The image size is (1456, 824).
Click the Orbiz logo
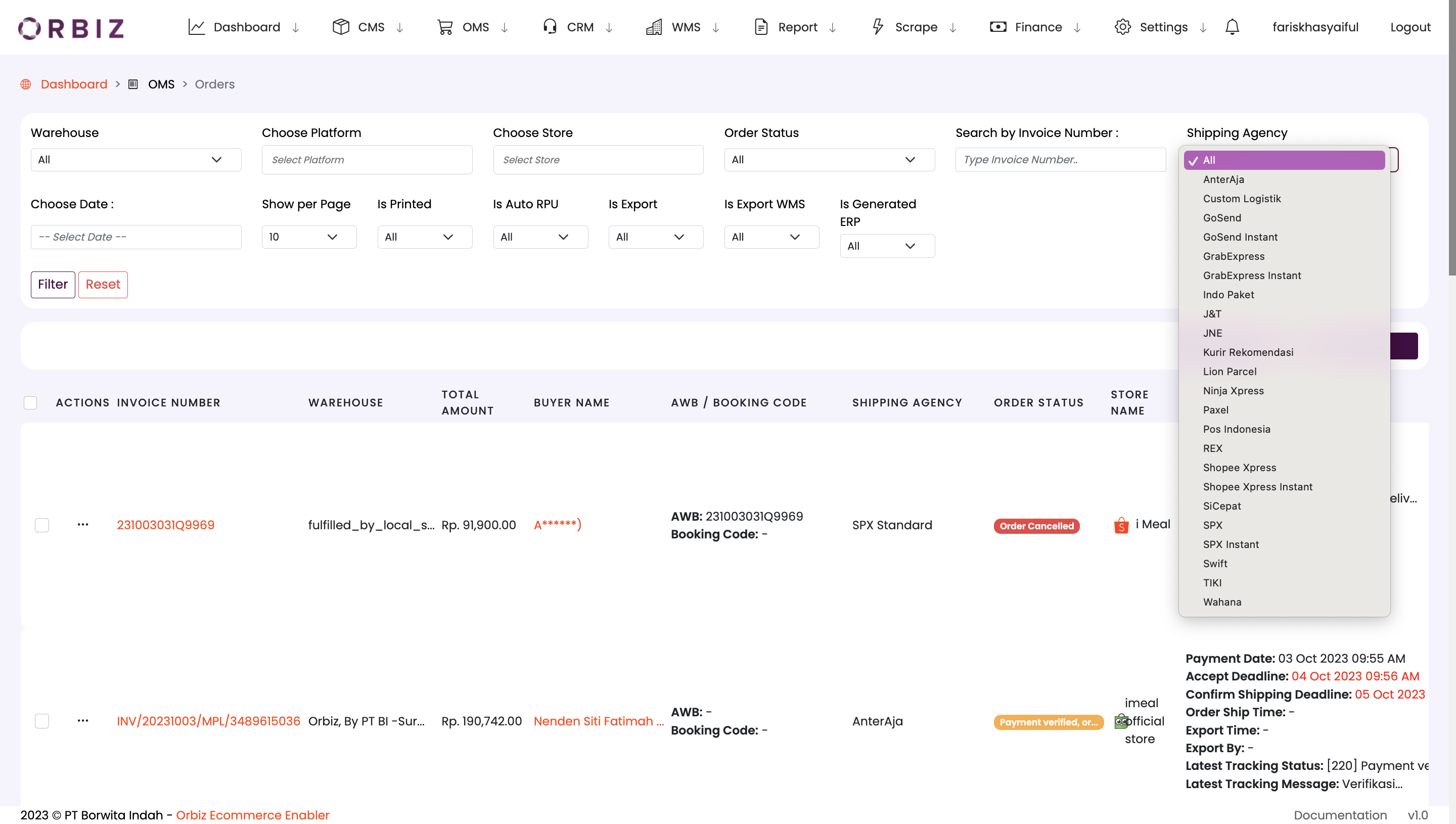click(x=71, y=28)
